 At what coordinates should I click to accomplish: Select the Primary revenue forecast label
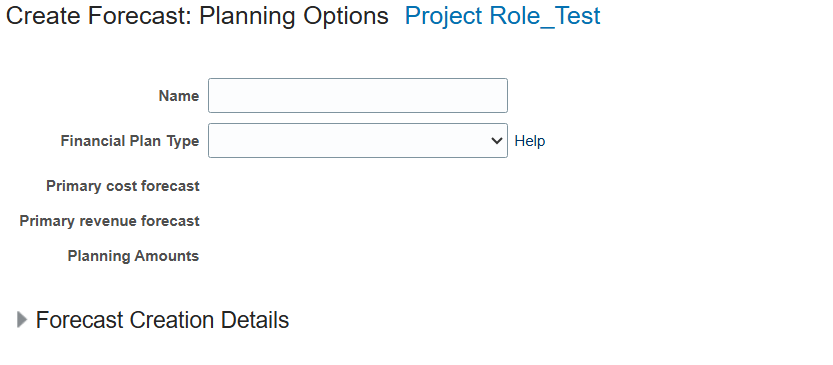(x=109, y=221)
